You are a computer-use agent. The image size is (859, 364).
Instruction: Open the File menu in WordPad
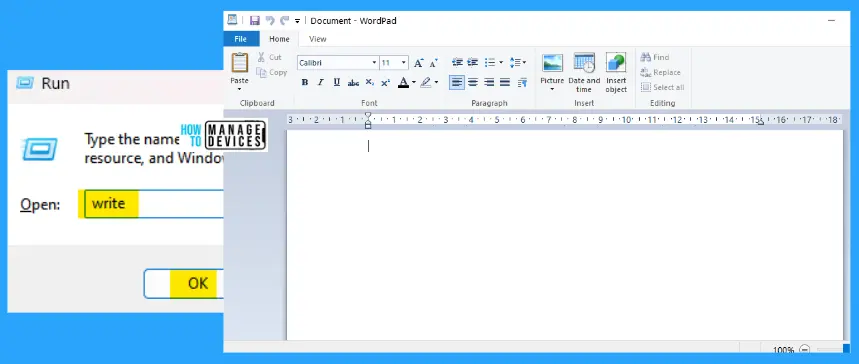click(x=240, y=39)
